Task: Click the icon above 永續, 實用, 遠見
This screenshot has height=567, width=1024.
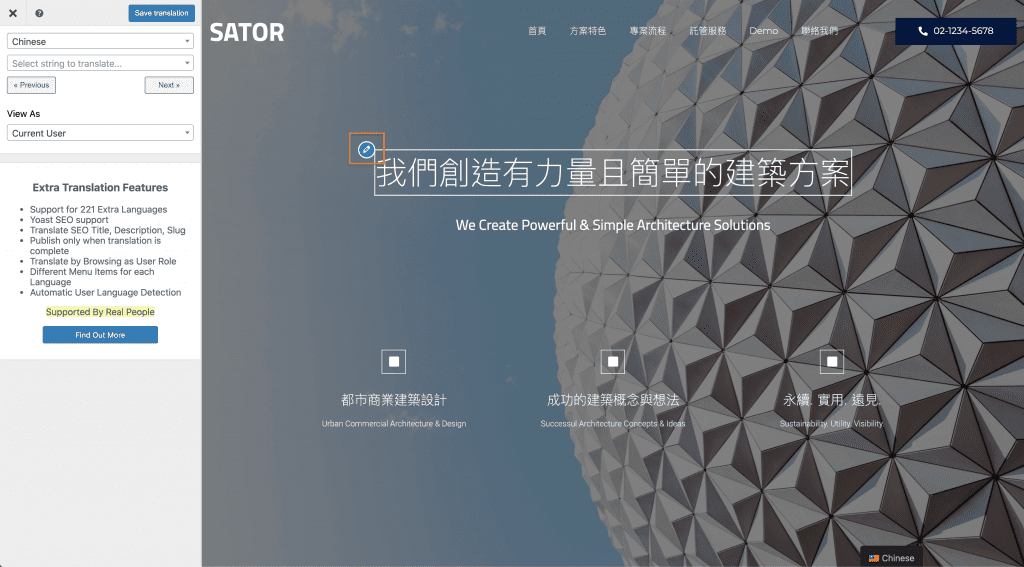Action: click(x=832, y=362)
